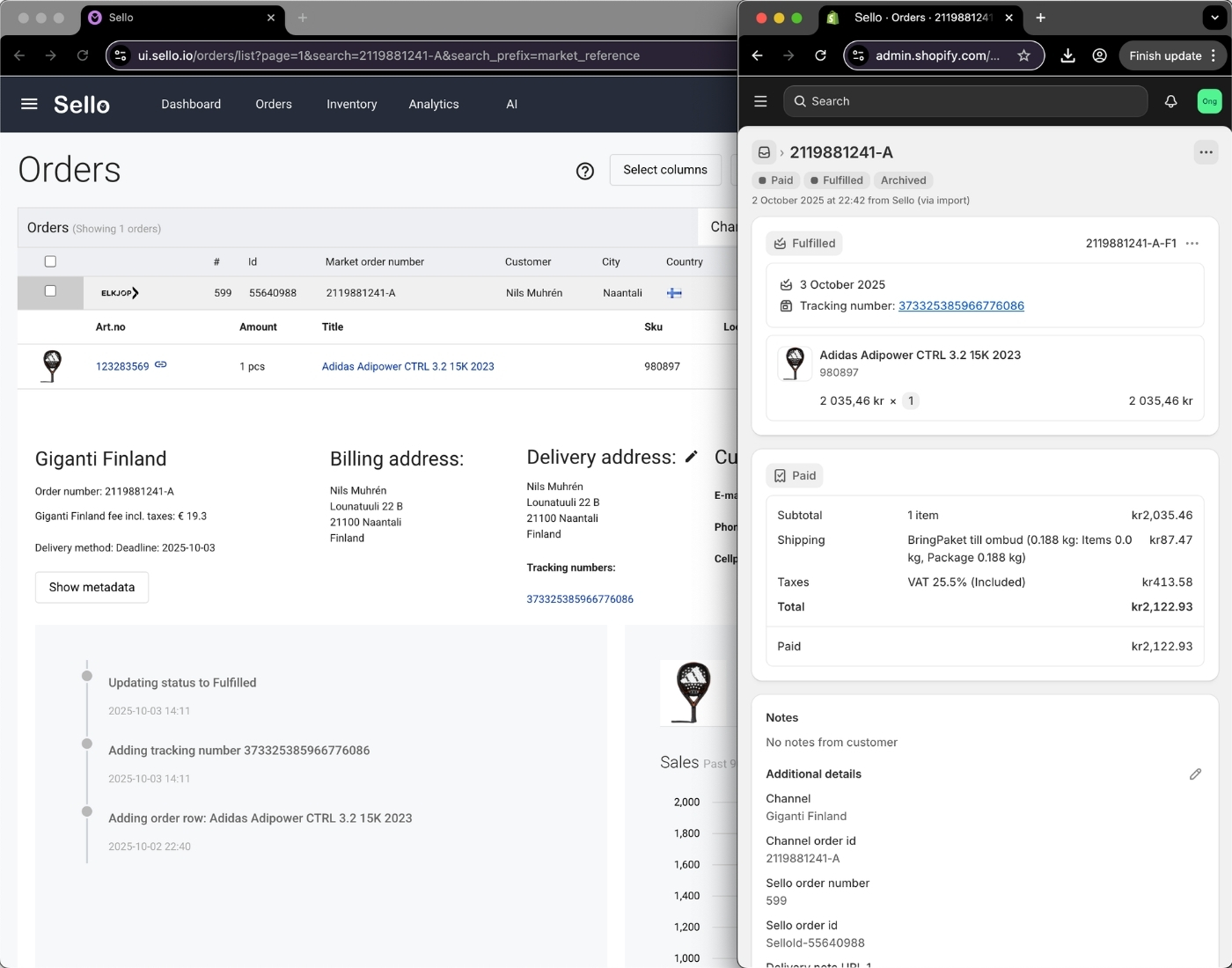Click Finish update button
Viewport: 1232px width, 968px height.
[1165, 55]
